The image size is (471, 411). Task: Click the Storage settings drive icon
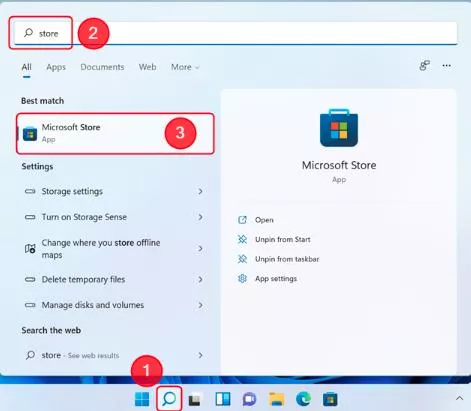point(30,191)
